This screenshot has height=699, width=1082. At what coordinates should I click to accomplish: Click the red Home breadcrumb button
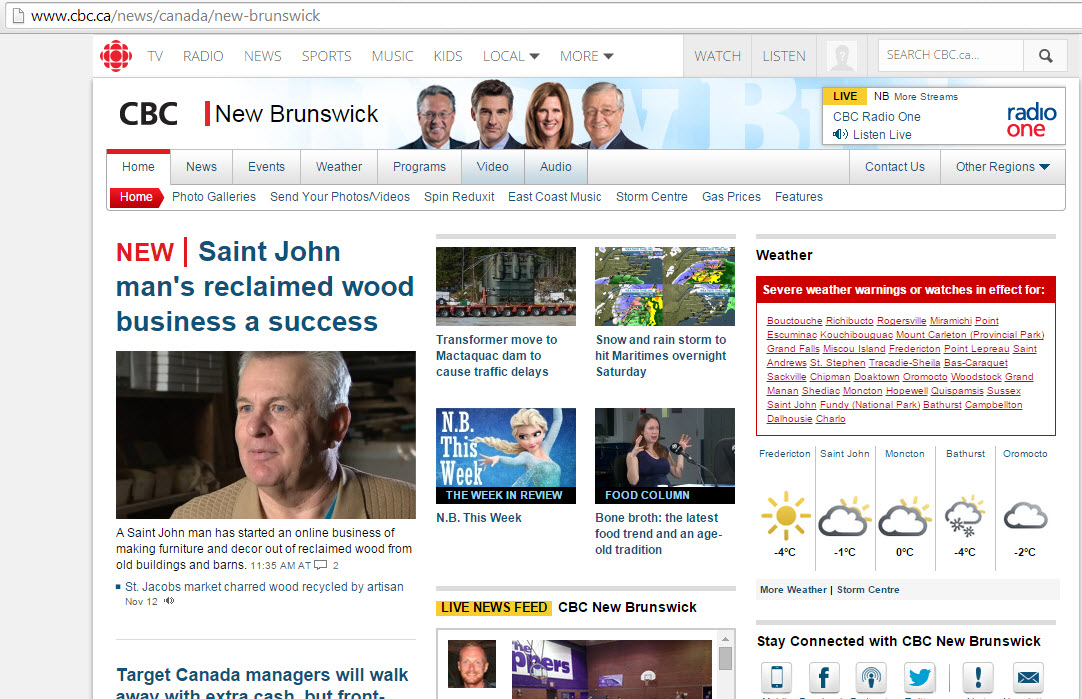coord(137,197)
